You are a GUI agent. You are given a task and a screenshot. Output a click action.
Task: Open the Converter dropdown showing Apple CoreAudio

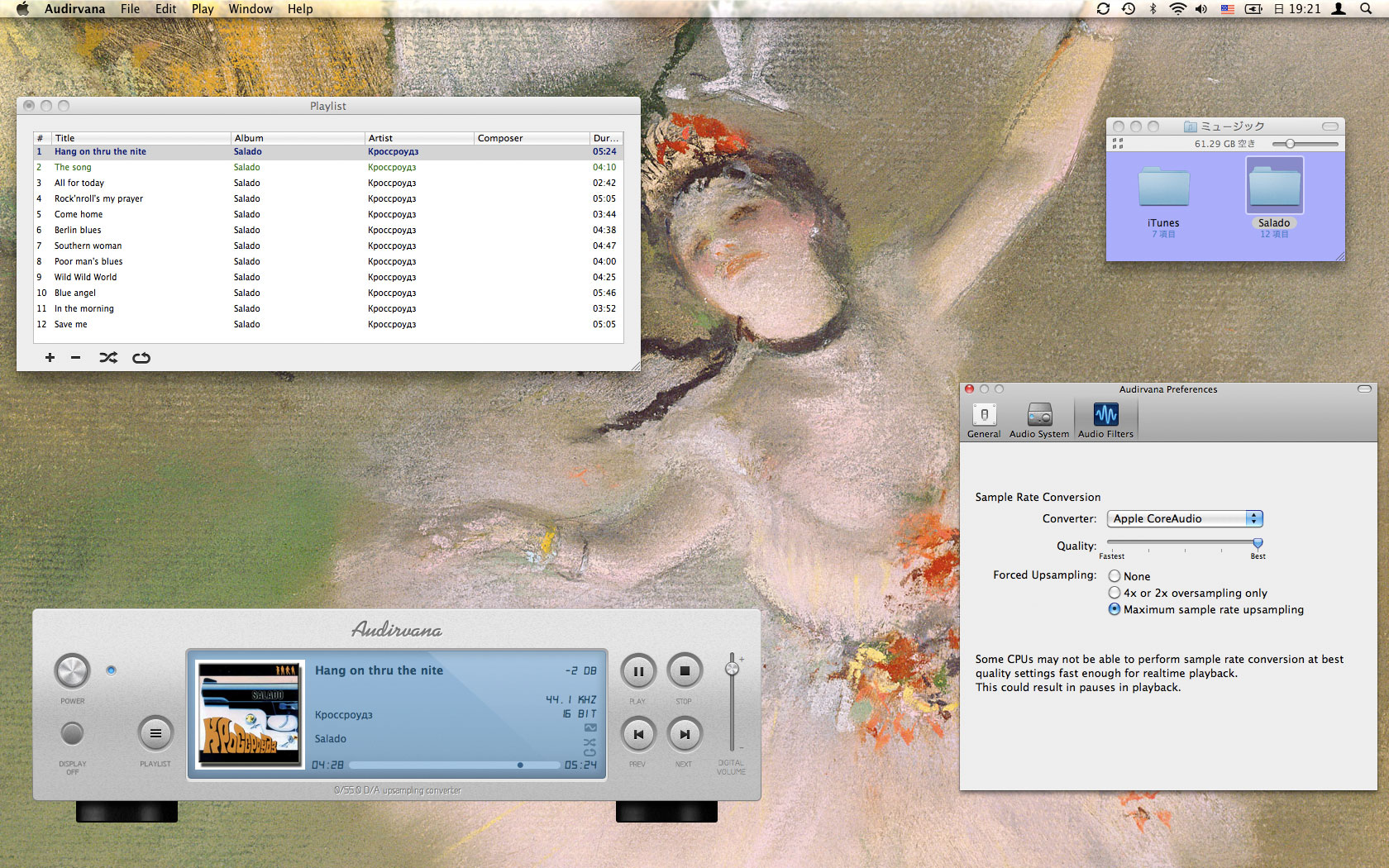point(1184,518)
